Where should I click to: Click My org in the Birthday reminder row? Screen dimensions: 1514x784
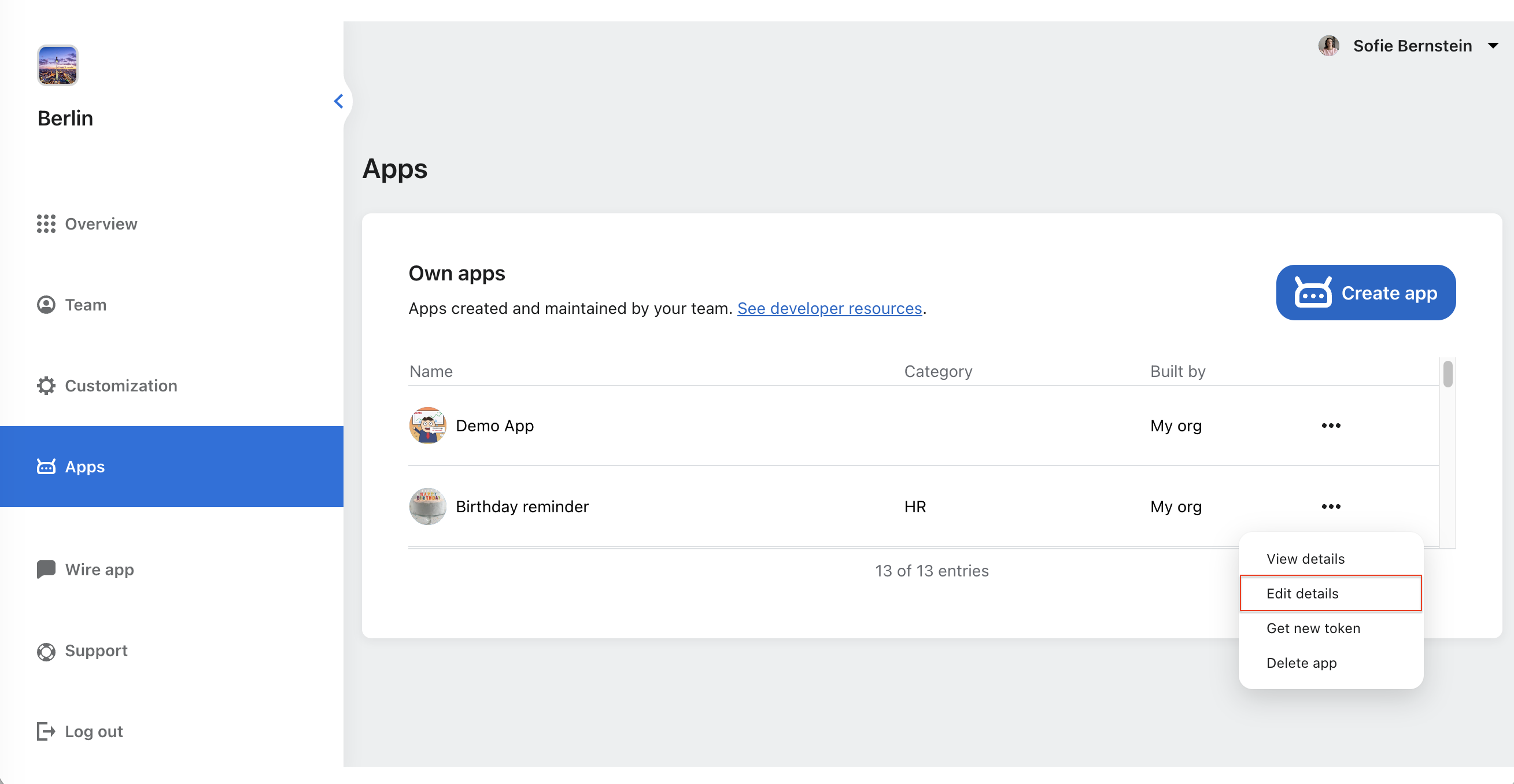(1176, 506)
